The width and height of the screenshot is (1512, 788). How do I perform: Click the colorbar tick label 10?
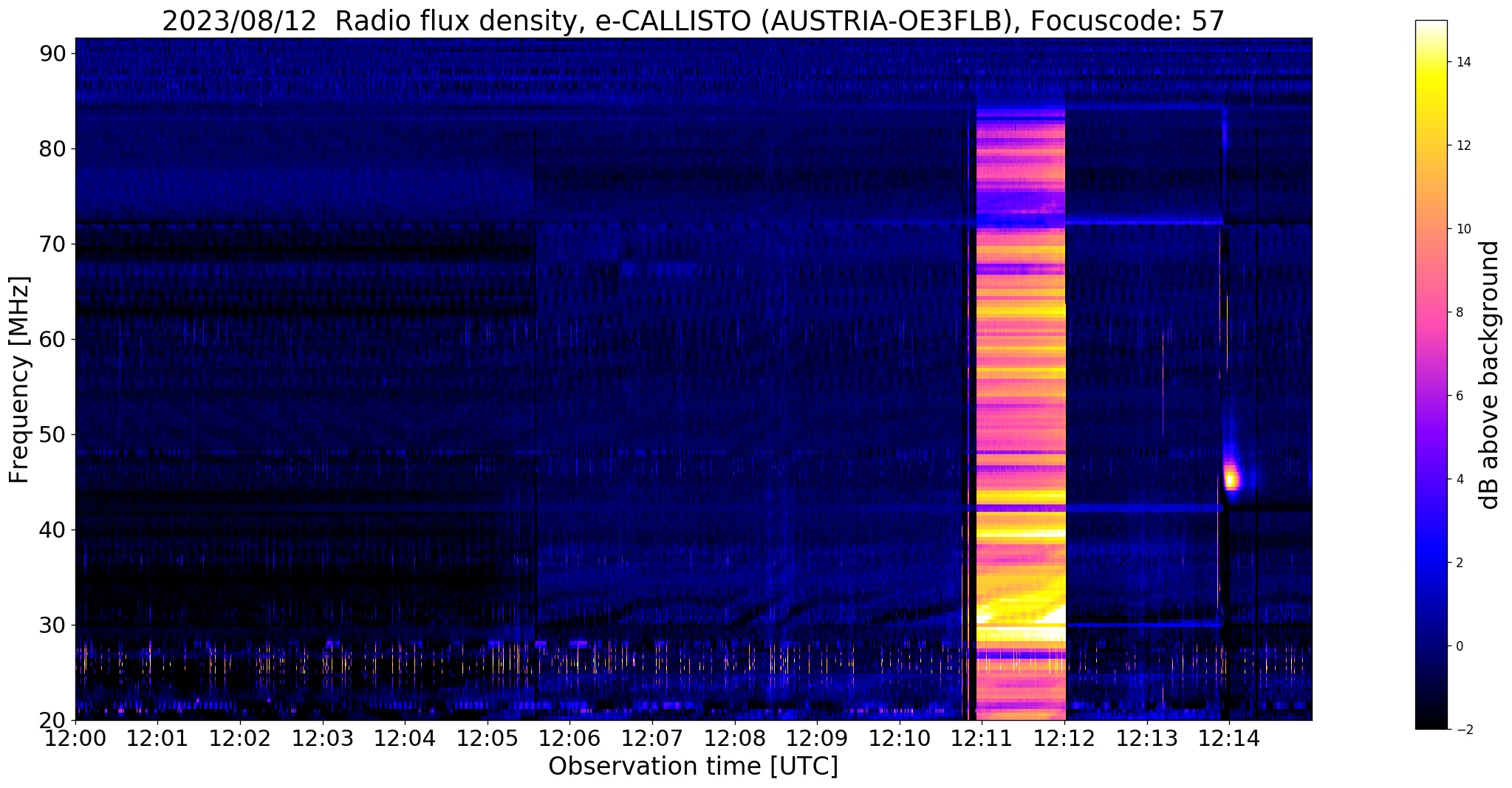click(x=1463, y=229)
